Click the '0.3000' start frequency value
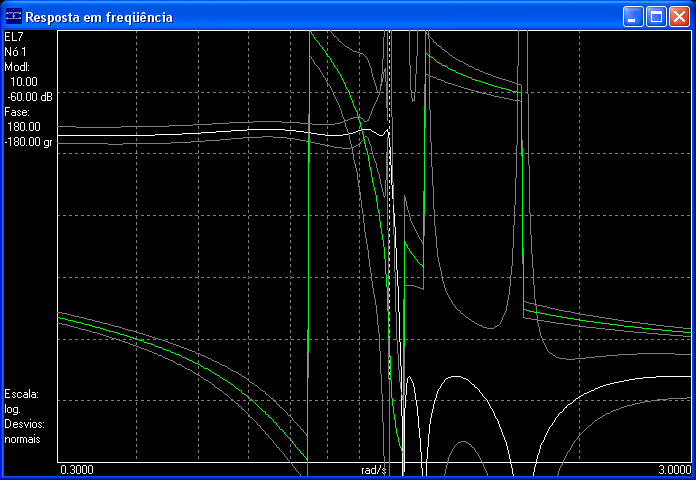Viewport: 696px width, 480px height. (77, 470)
